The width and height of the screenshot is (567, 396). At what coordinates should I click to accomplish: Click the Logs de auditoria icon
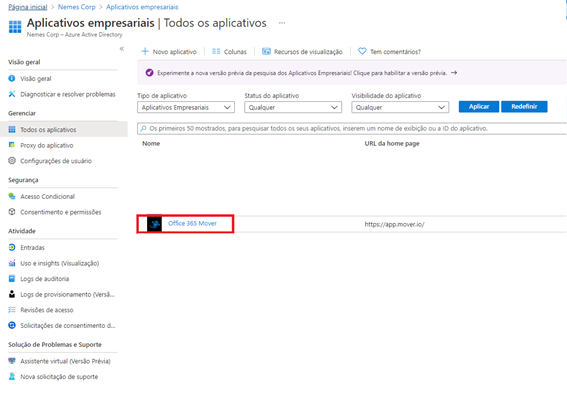point(12,278)
